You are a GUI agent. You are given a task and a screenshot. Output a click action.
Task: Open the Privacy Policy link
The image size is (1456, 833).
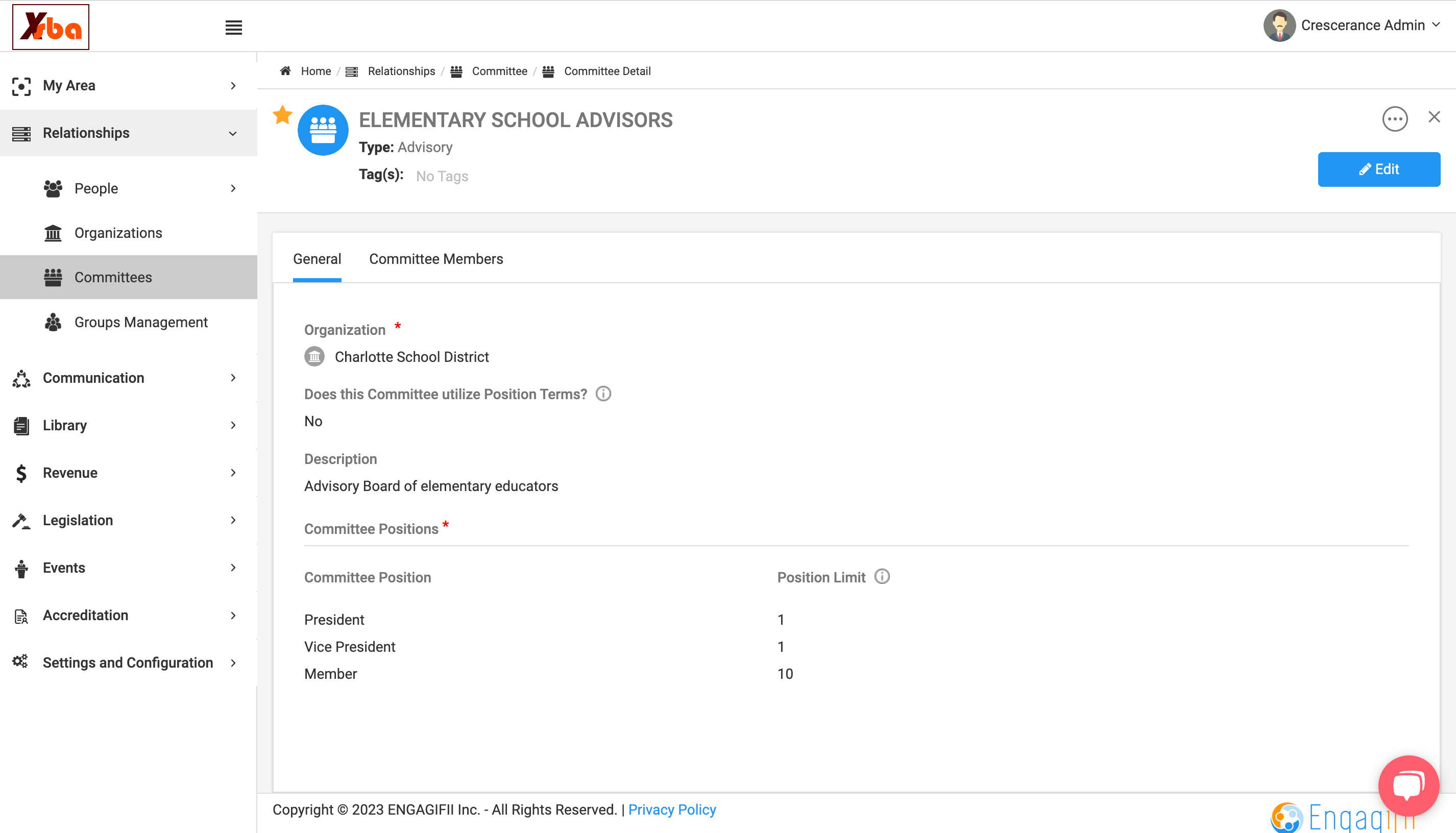point(672,809)
